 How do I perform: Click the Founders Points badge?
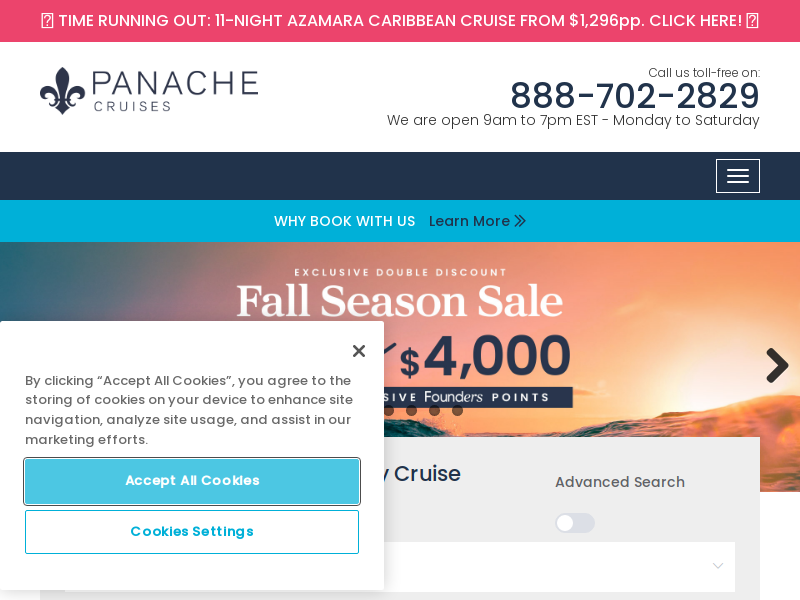tap(478, 397)
